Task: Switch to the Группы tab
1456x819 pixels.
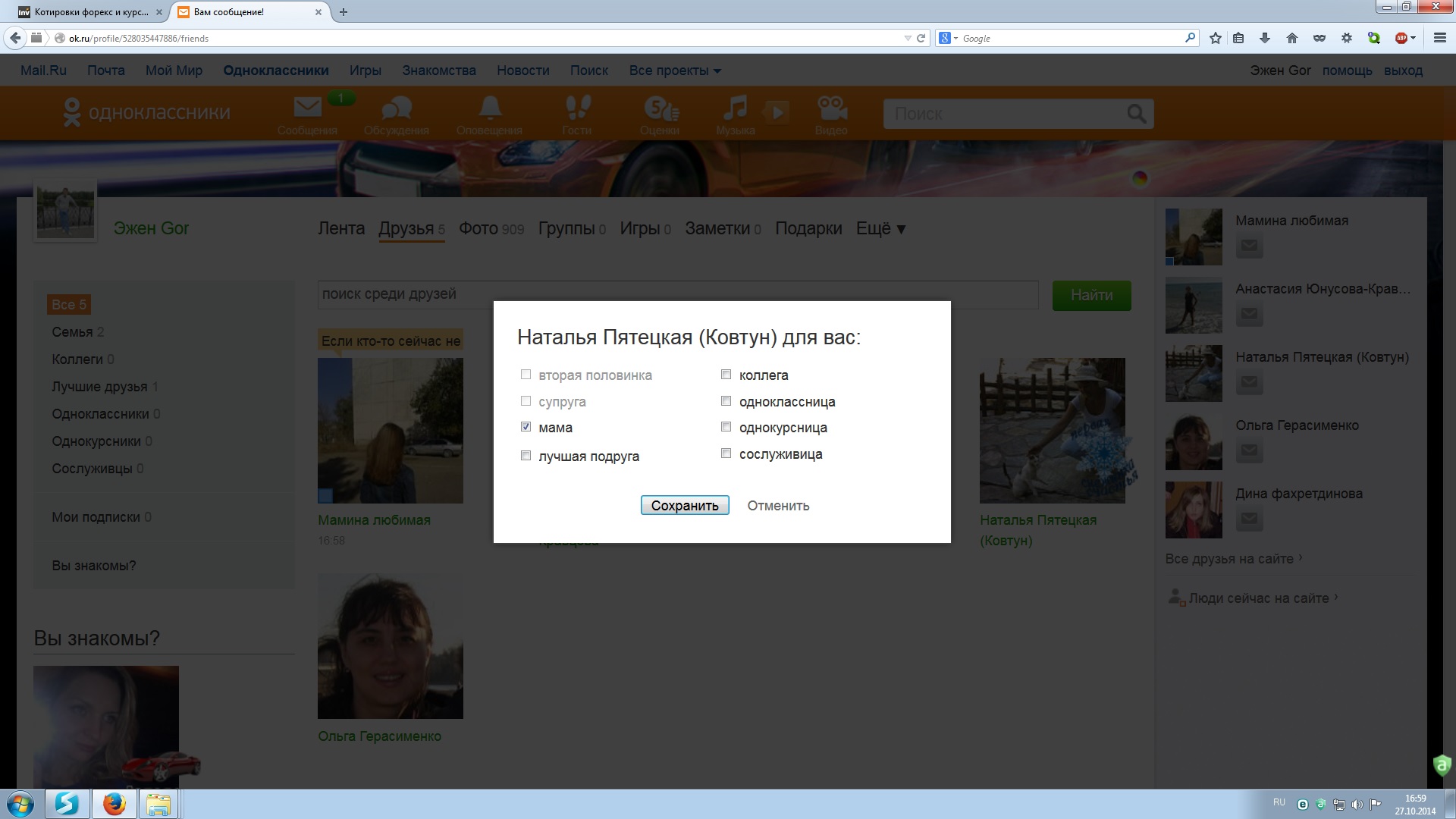Action: point(572,228)
